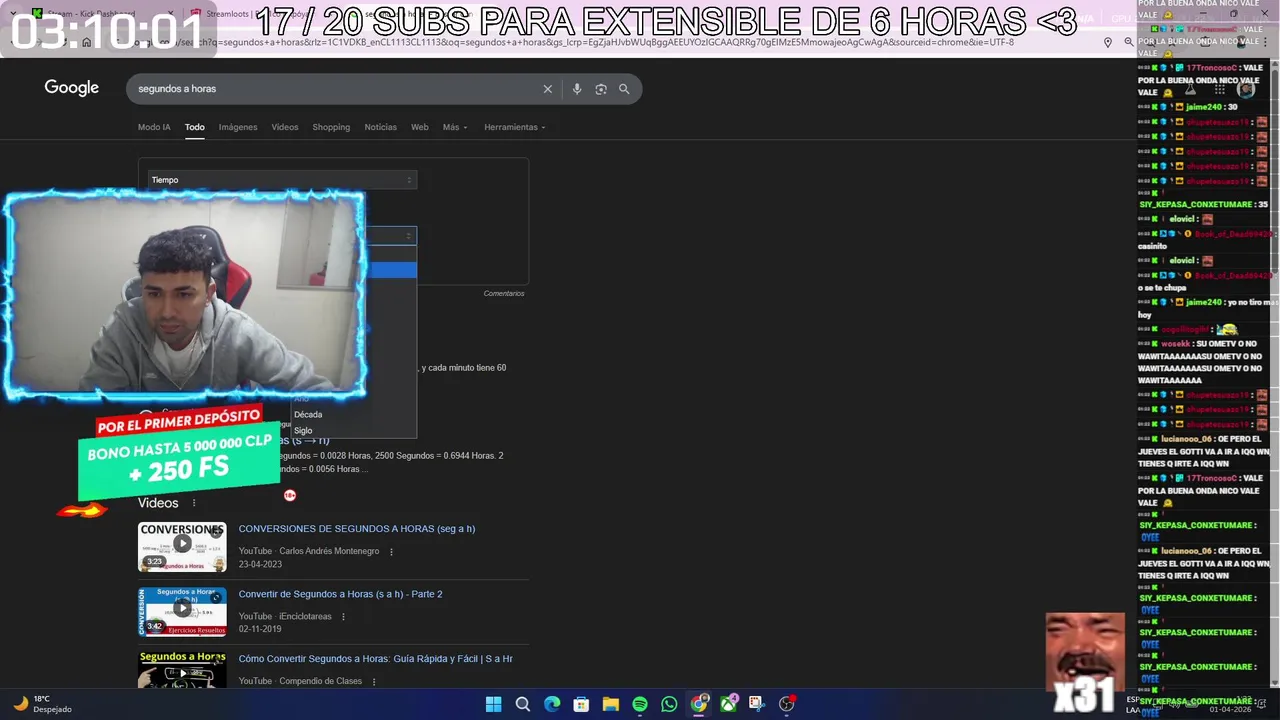Expand the Herramientas tools menu

(x=515, y=127)
